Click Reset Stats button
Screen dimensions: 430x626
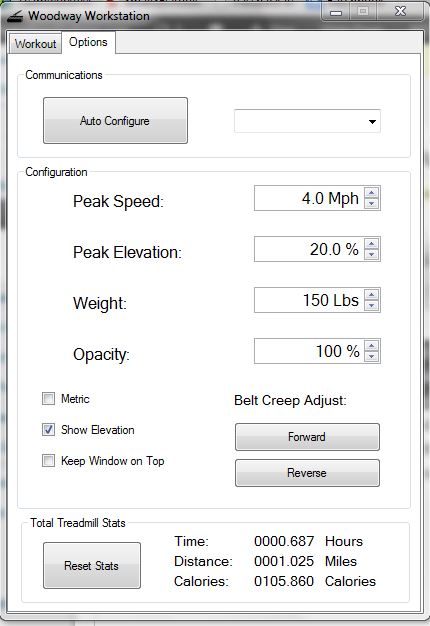pos(91,566)
